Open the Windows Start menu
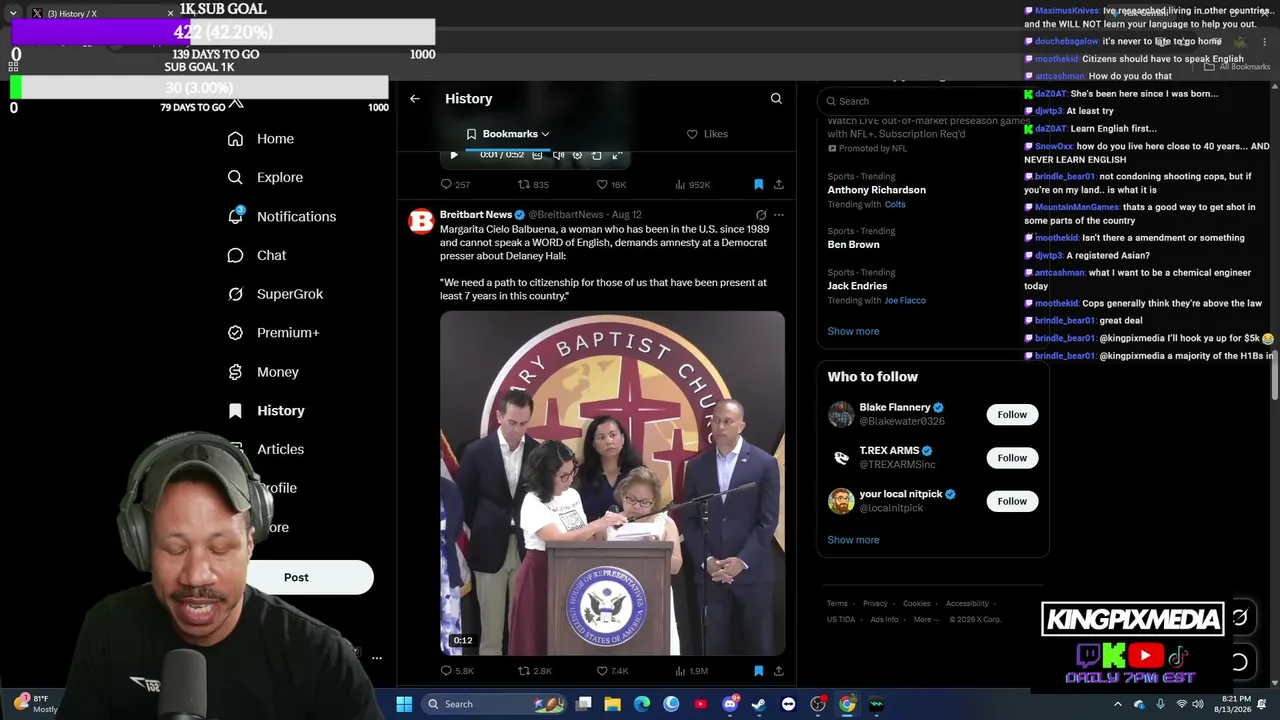This screenshot has height=720, width=1280. coord(404,704)
